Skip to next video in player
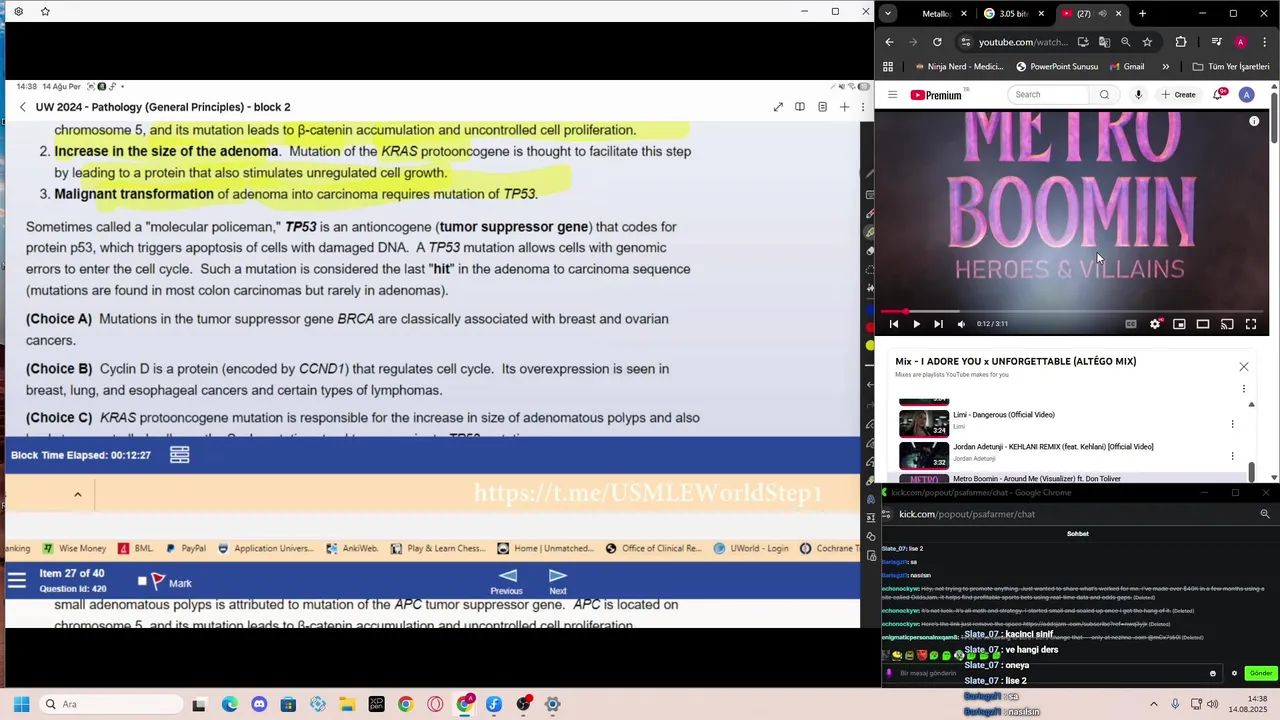This screenshot has height=720, width=1280. click(x=938, y=324)
